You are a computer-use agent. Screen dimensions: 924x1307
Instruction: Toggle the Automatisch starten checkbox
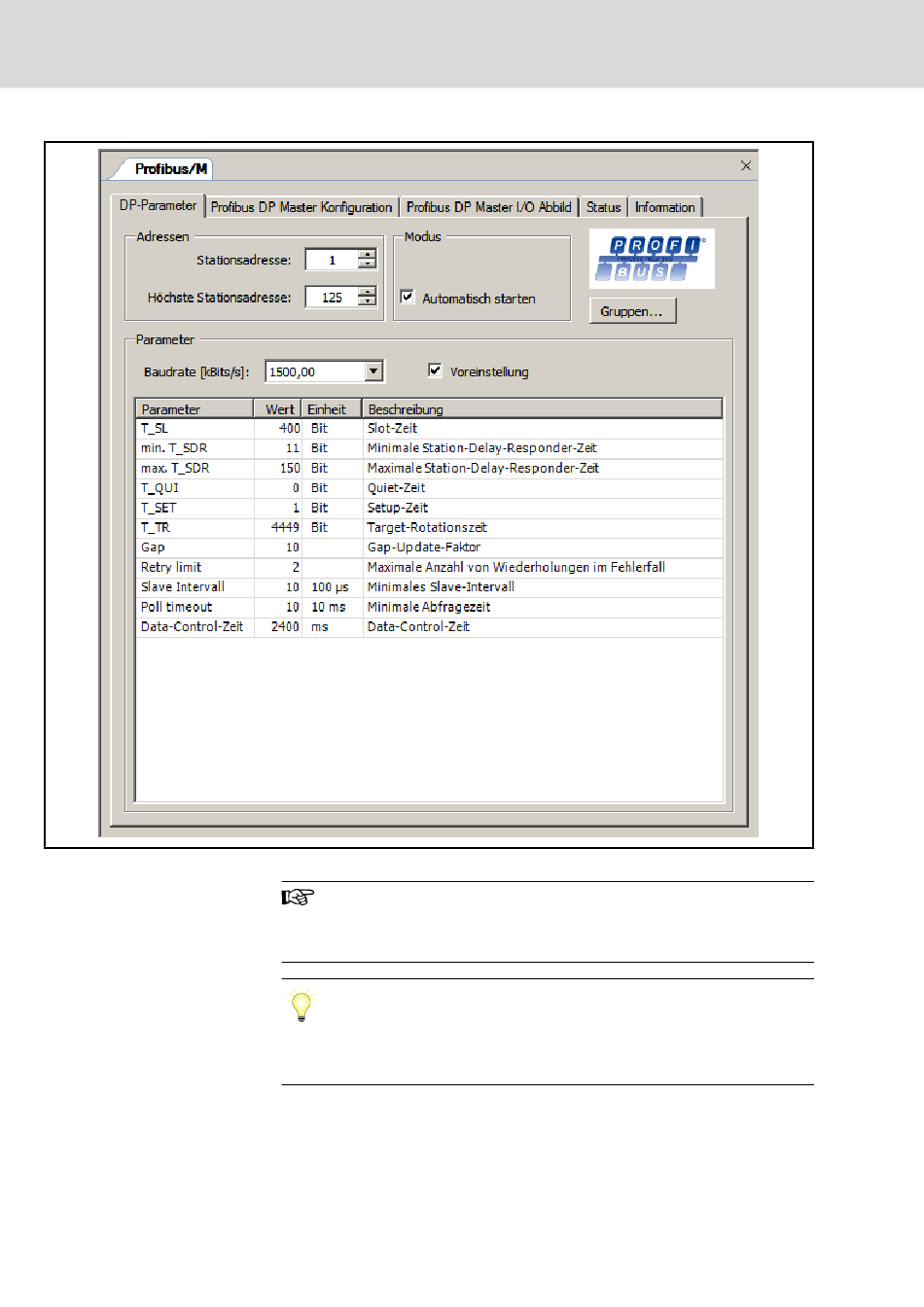tap(408, 297)
